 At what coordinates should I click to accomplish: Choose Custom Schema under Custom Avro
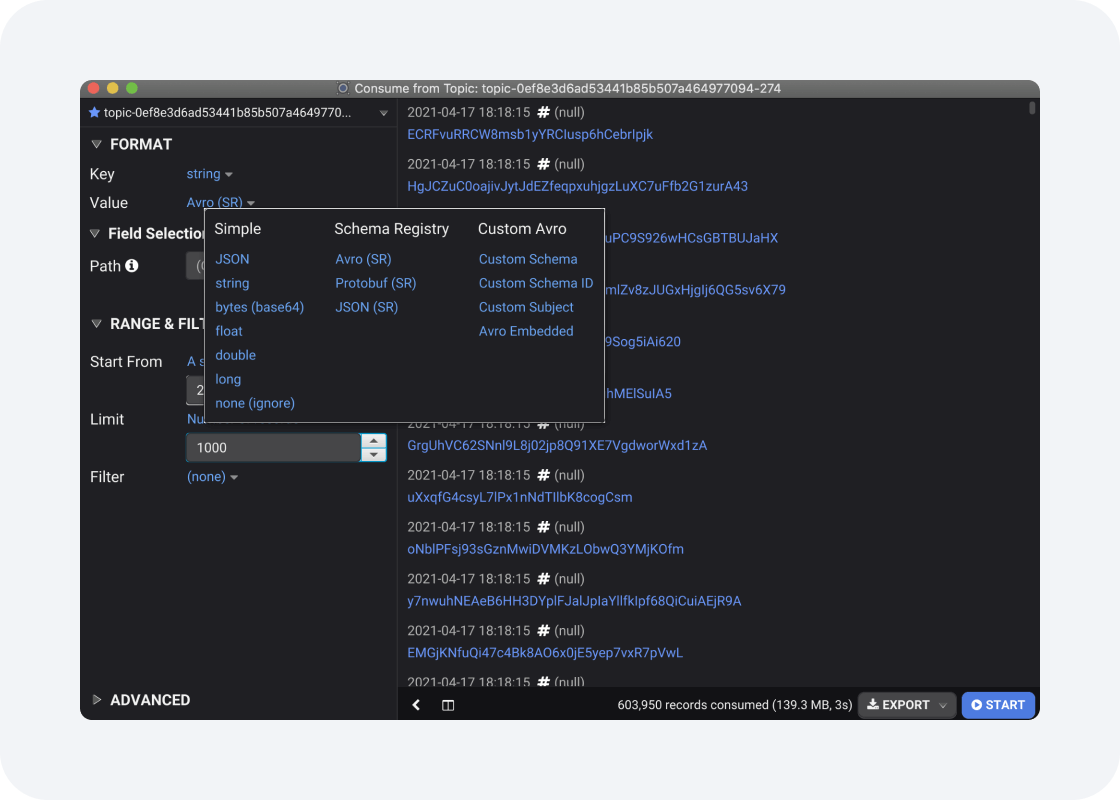tap(528, 259)
